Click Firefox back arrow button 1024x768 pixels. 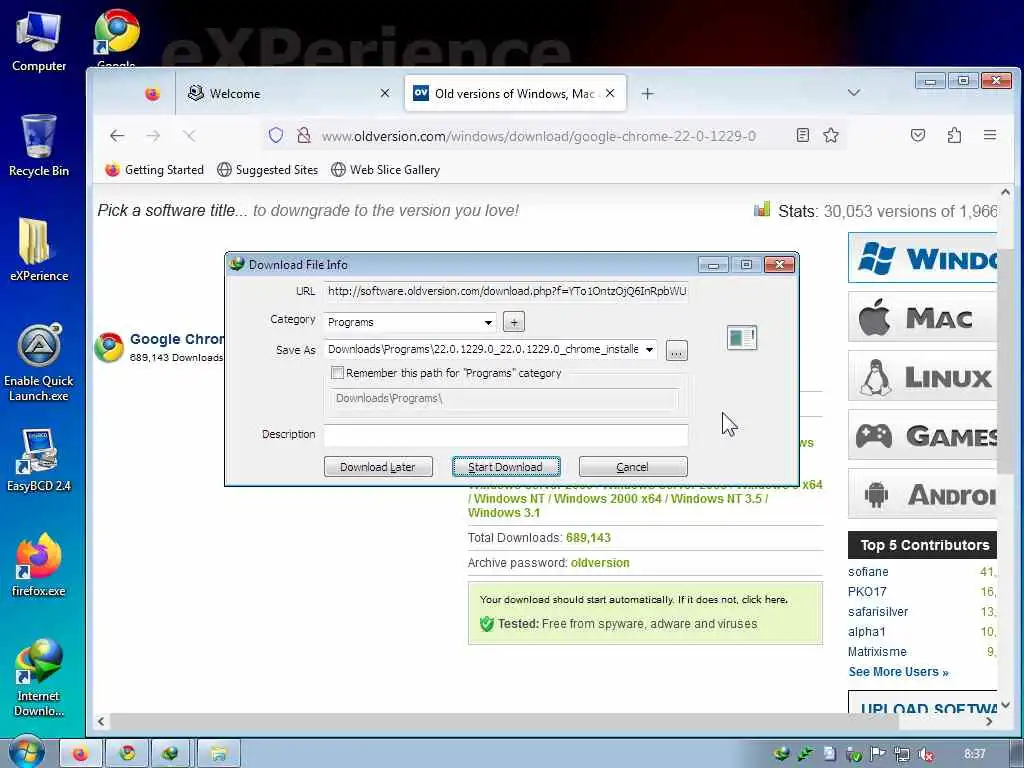tap(117, 136)
